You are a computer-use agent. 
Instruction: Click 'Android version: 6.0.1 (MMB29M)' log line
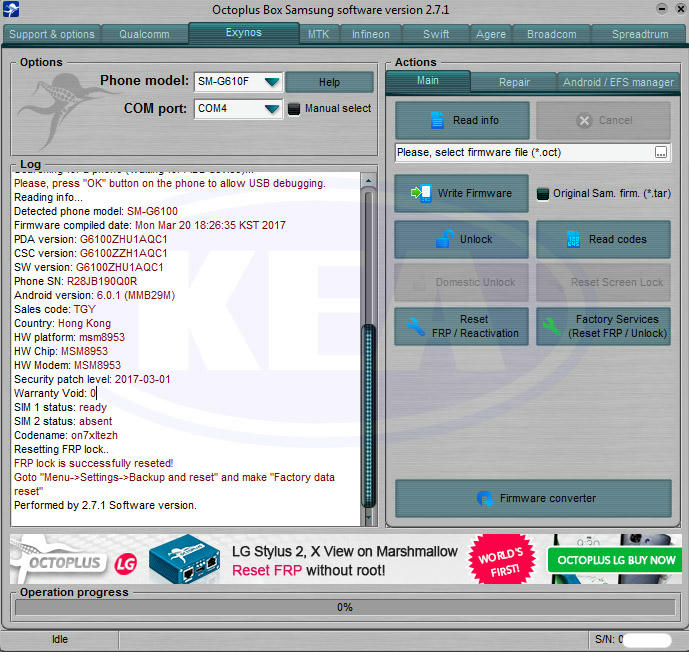tap(94, 295)
